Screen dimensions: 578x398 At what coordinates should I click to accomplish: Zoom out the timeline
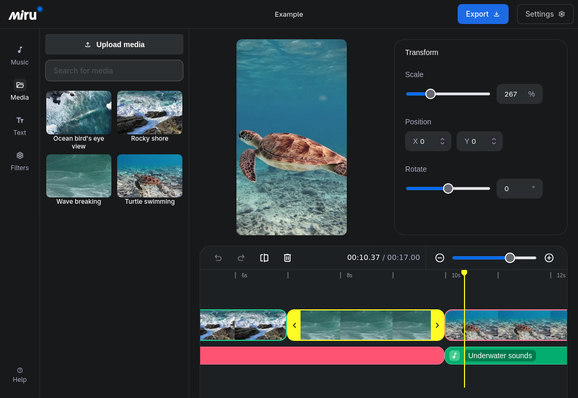point(439,258)
